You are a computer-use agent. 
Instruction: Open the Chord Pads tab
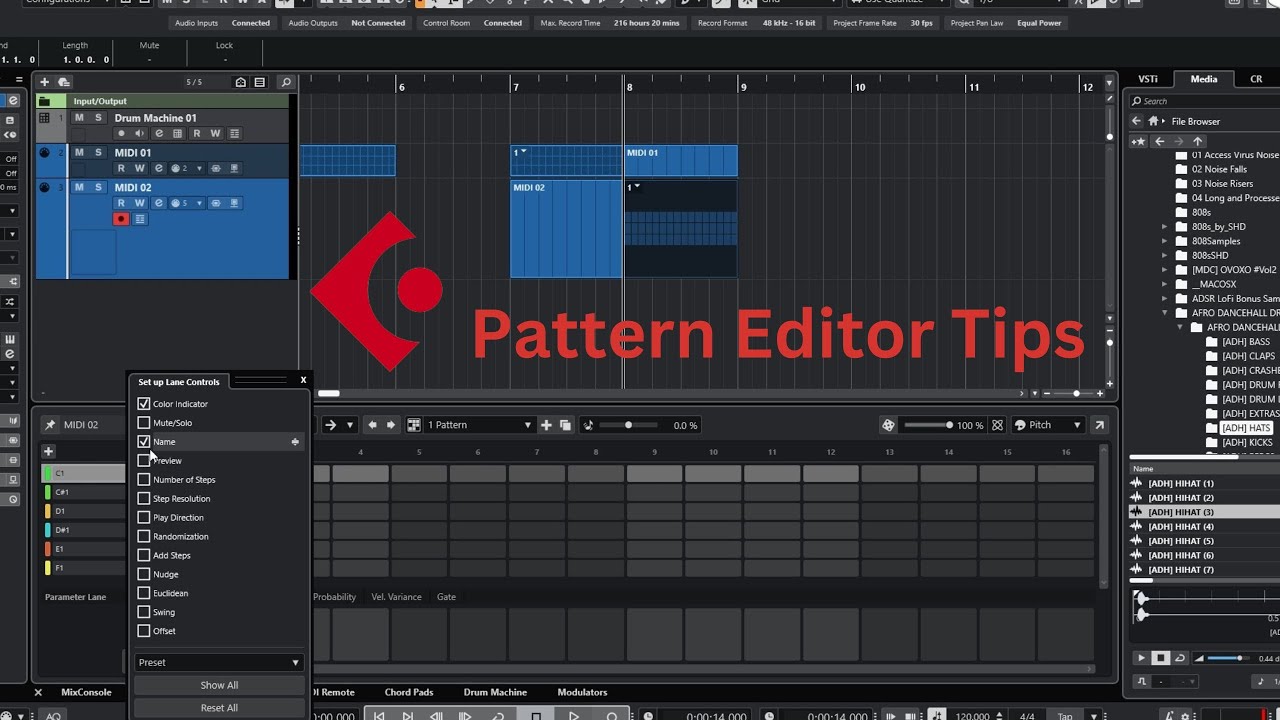click(x=409, y=692)
